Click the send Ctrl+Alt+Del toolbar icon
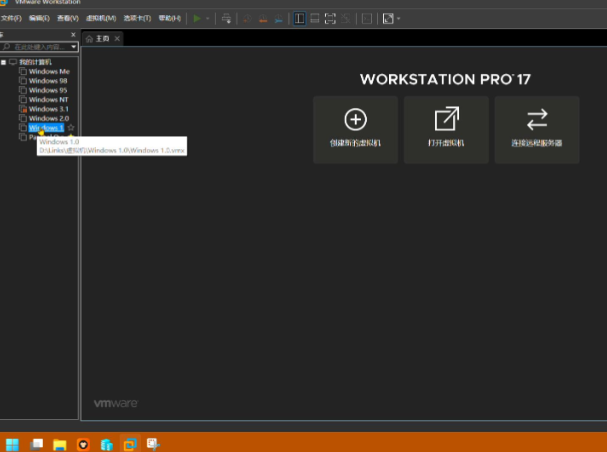The image size is (607, 452). click(227, 18)
